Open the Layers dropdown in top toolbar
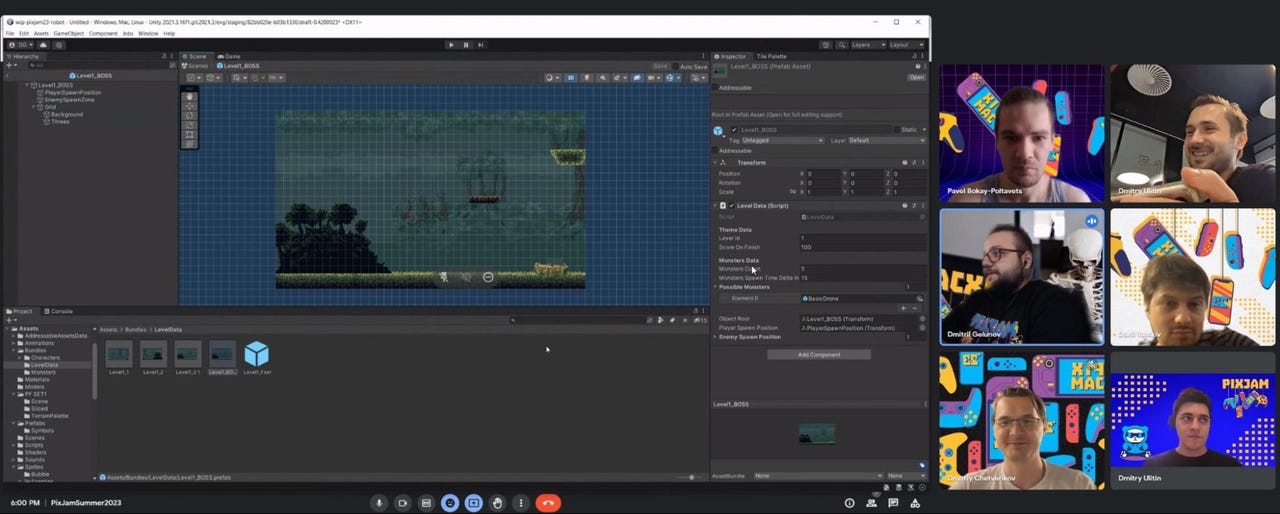Viewport: 1280px width, 514px height. coord(864,45)
